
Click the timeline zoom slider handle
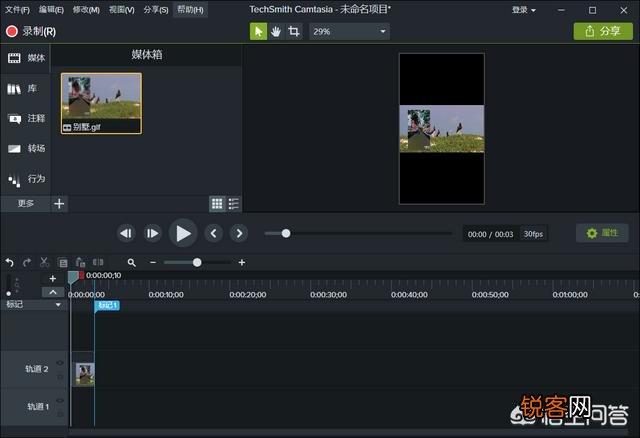coord(197,262)
